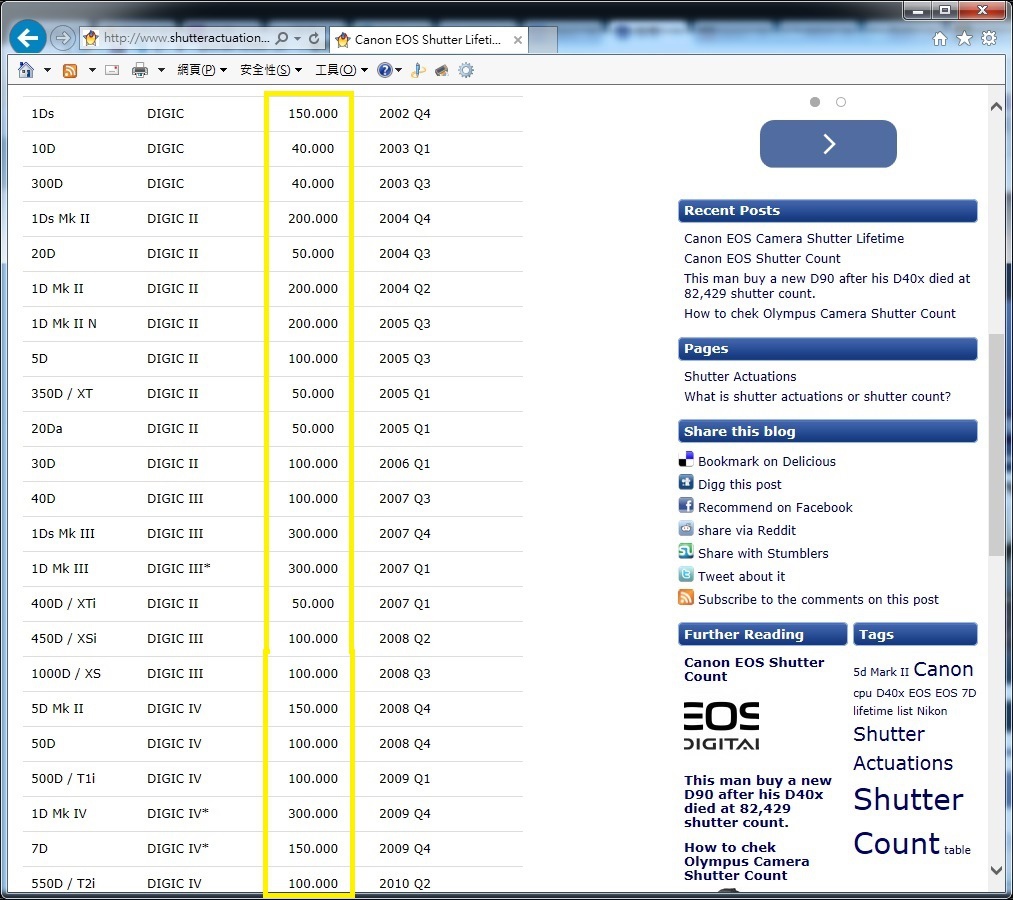This screenshot has height=900, width=1013.
Task: Click the site favicon in address bar
Action: 91,38
